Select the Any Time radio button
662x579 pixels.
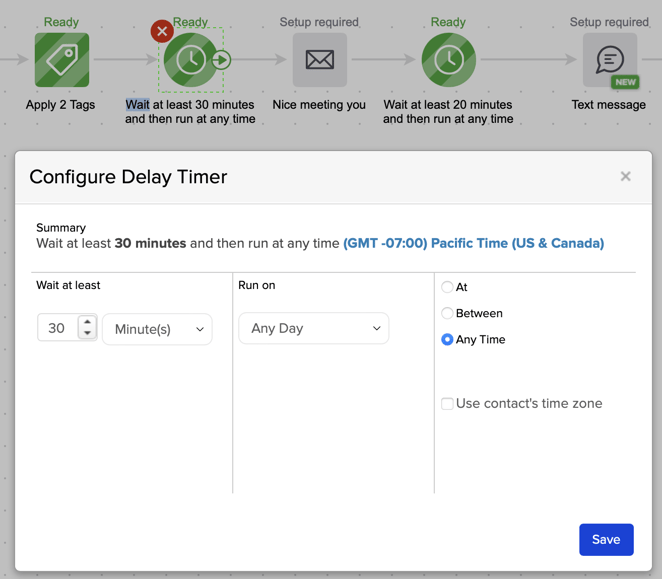(447, 340)
